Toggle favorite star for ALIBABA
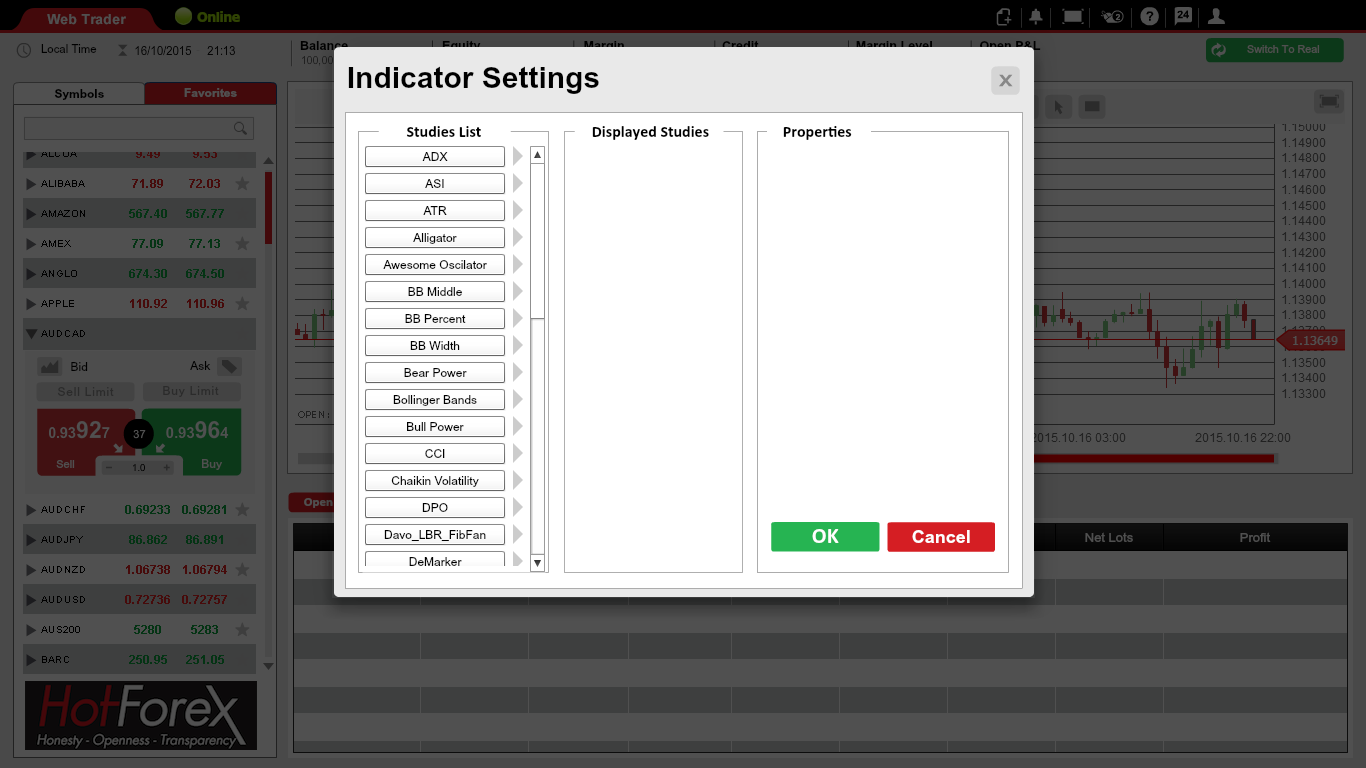Screen dimensions: 1366x768 point(242,184)
